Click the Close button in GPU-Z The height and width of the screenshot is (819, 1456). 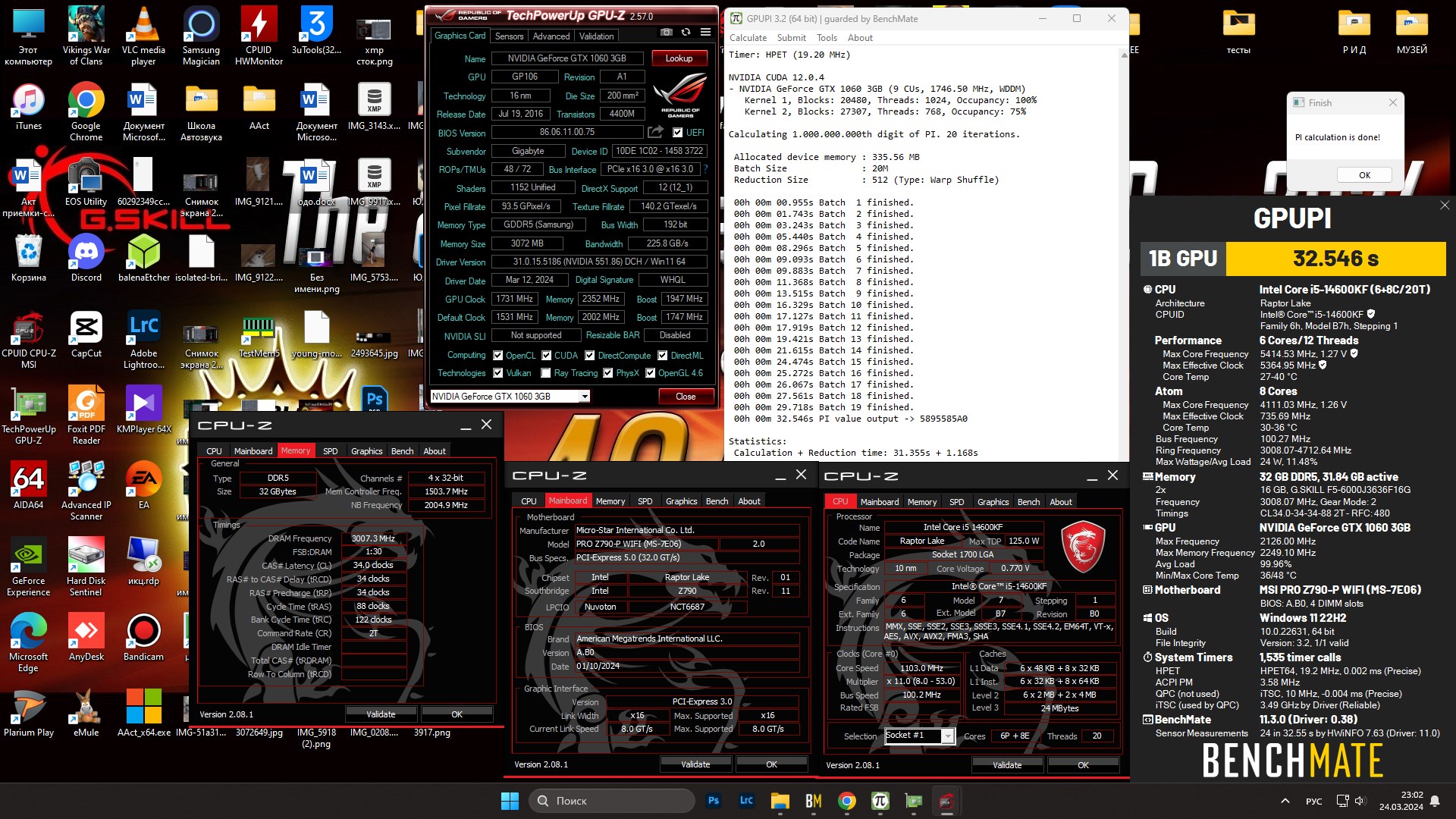click(x=686, y=396)
